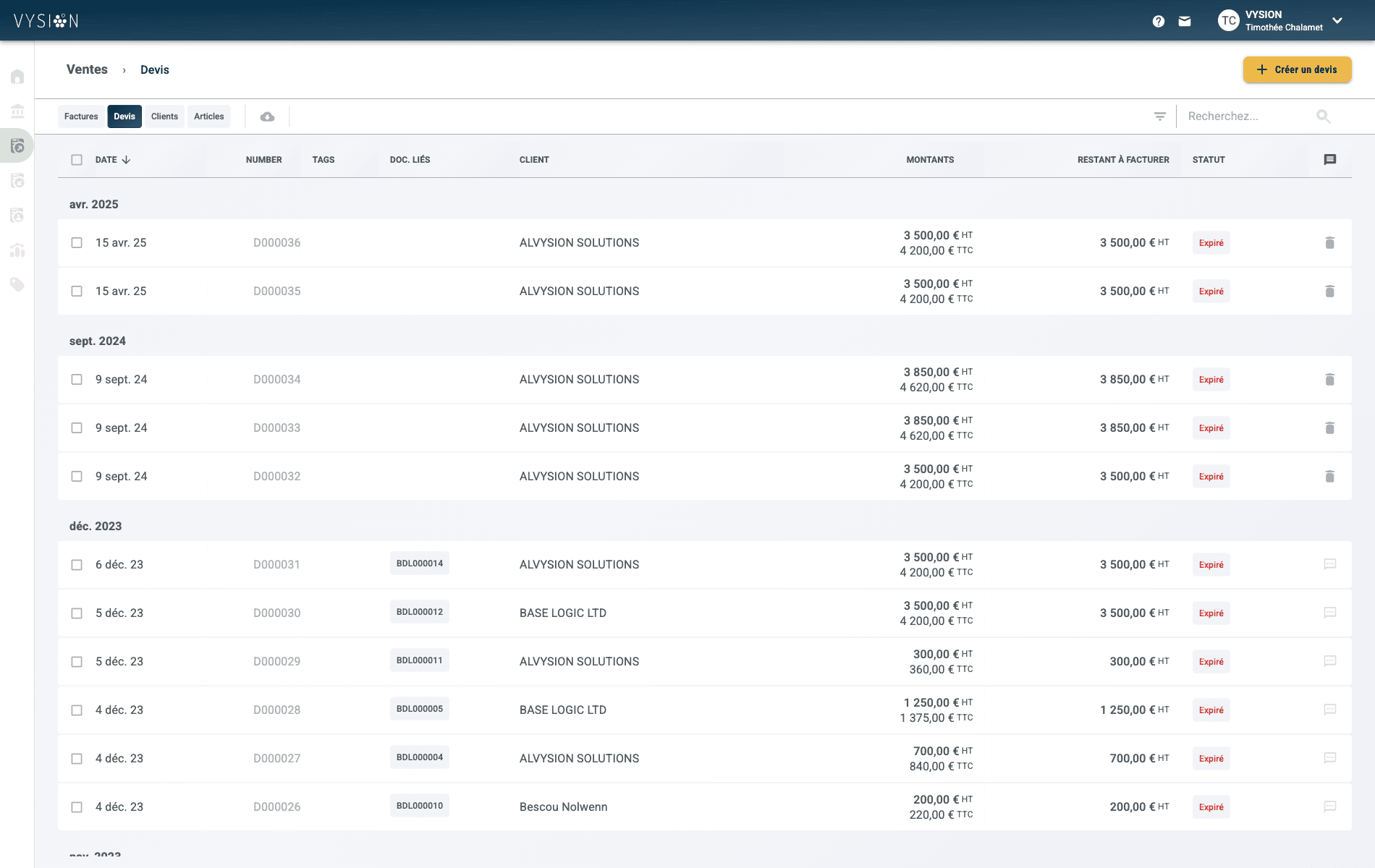The width and height of the screenshot is (1375, 868).
Task: Delete quote D000033 with trash icon
Action: (1330, 428)
